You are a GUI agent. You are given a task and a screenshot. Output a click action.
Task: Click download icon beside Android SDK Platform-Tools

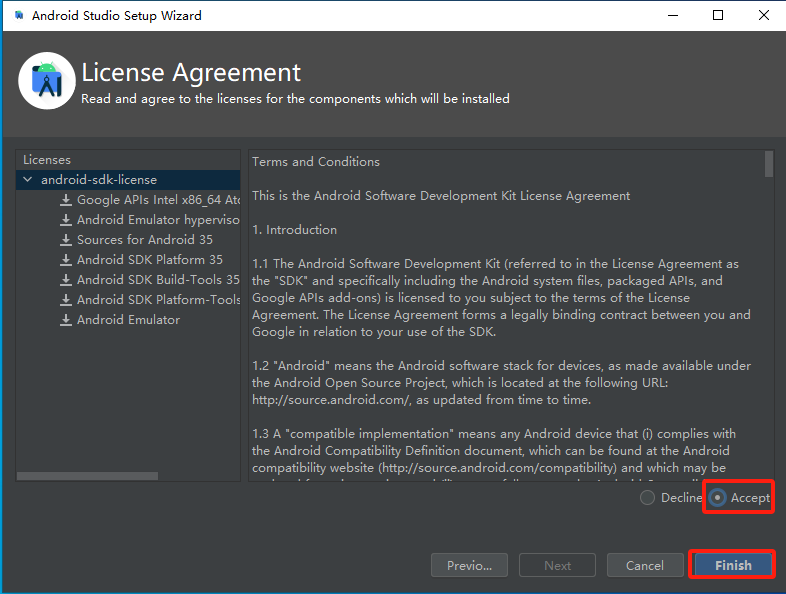click(x=66, y=300)
